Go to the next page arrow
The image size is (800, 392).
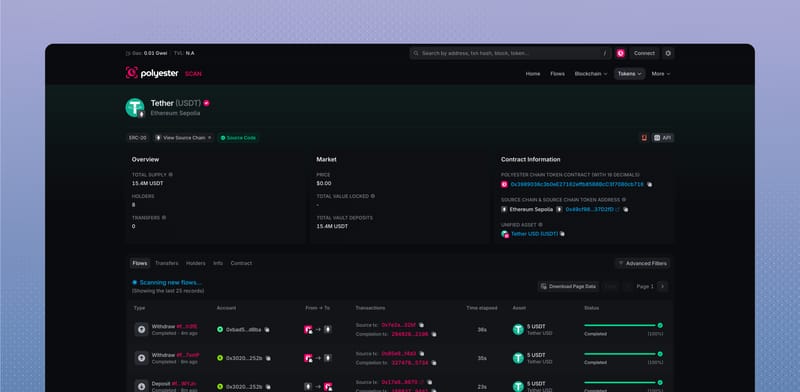662,286
